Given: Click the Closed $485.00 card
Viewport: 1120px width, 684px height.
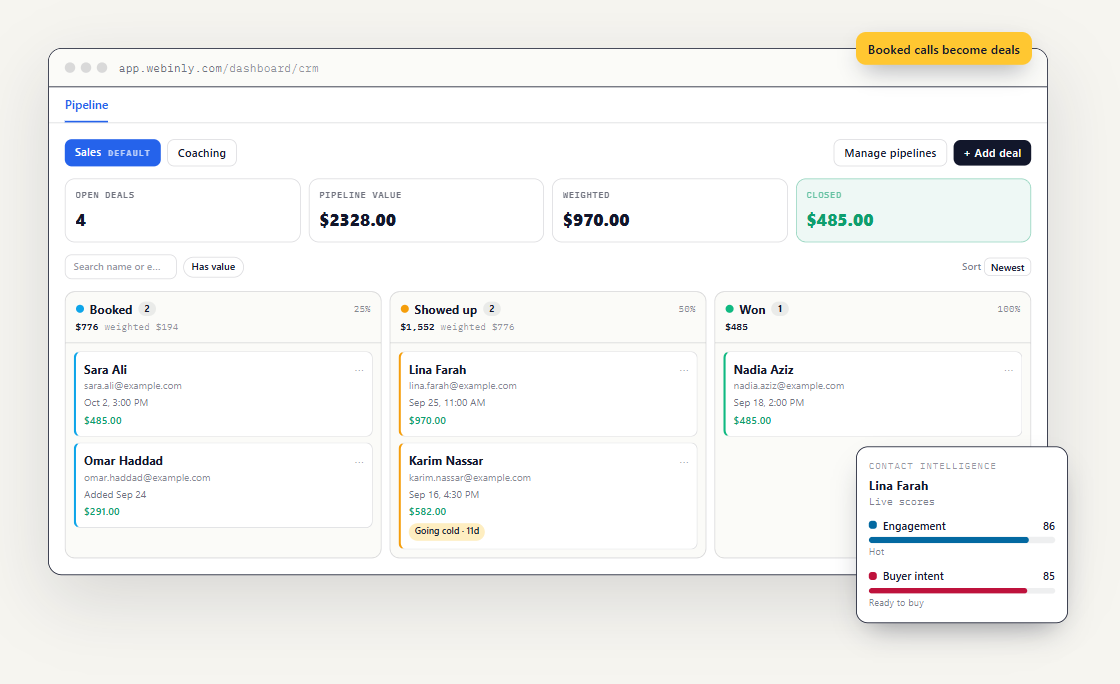Looking at the screenshot, I should click(x=913, y=210).
